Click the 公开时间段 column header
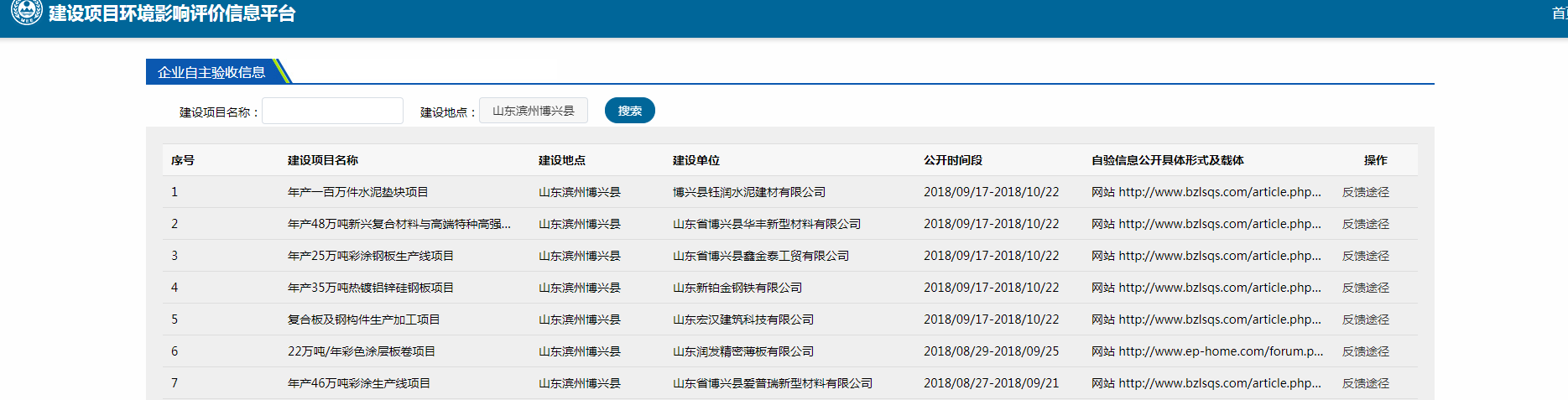1568x400 pixels. (953, 160)
